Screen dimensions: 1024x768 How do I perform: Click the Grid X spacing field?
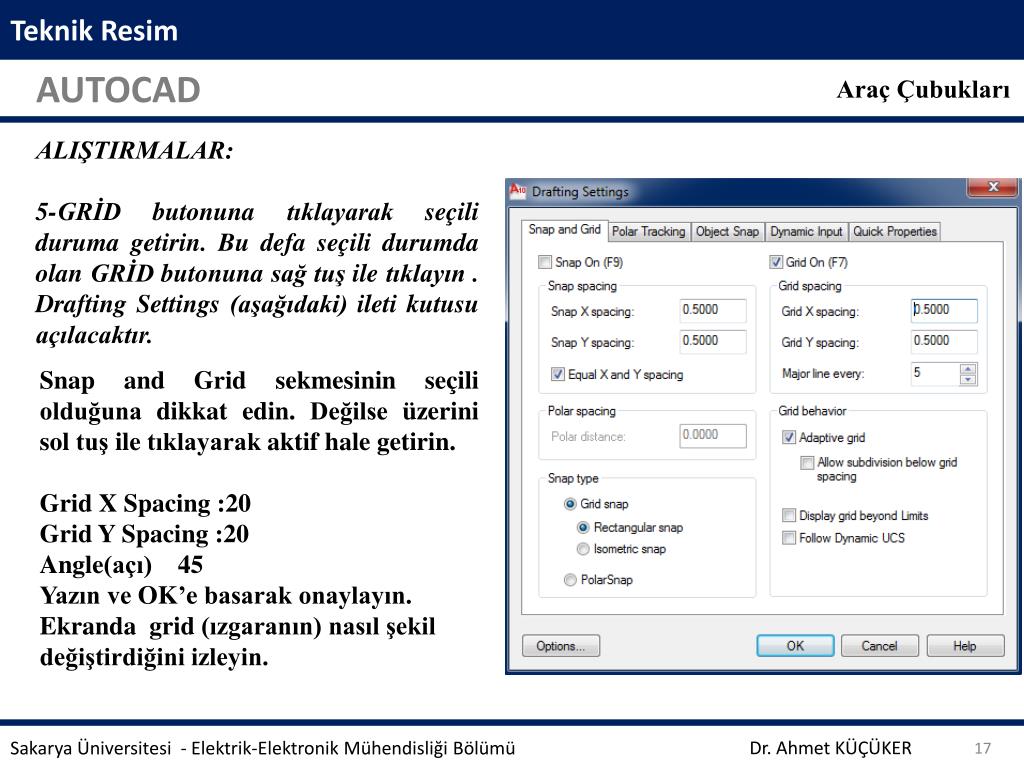944,310
